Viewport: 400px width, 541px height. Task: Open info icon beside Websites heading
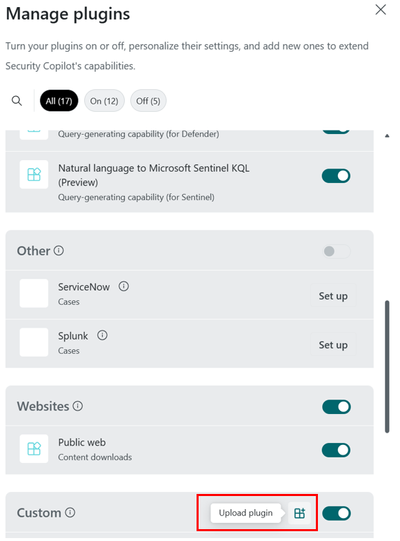click(x=78, y=406)
